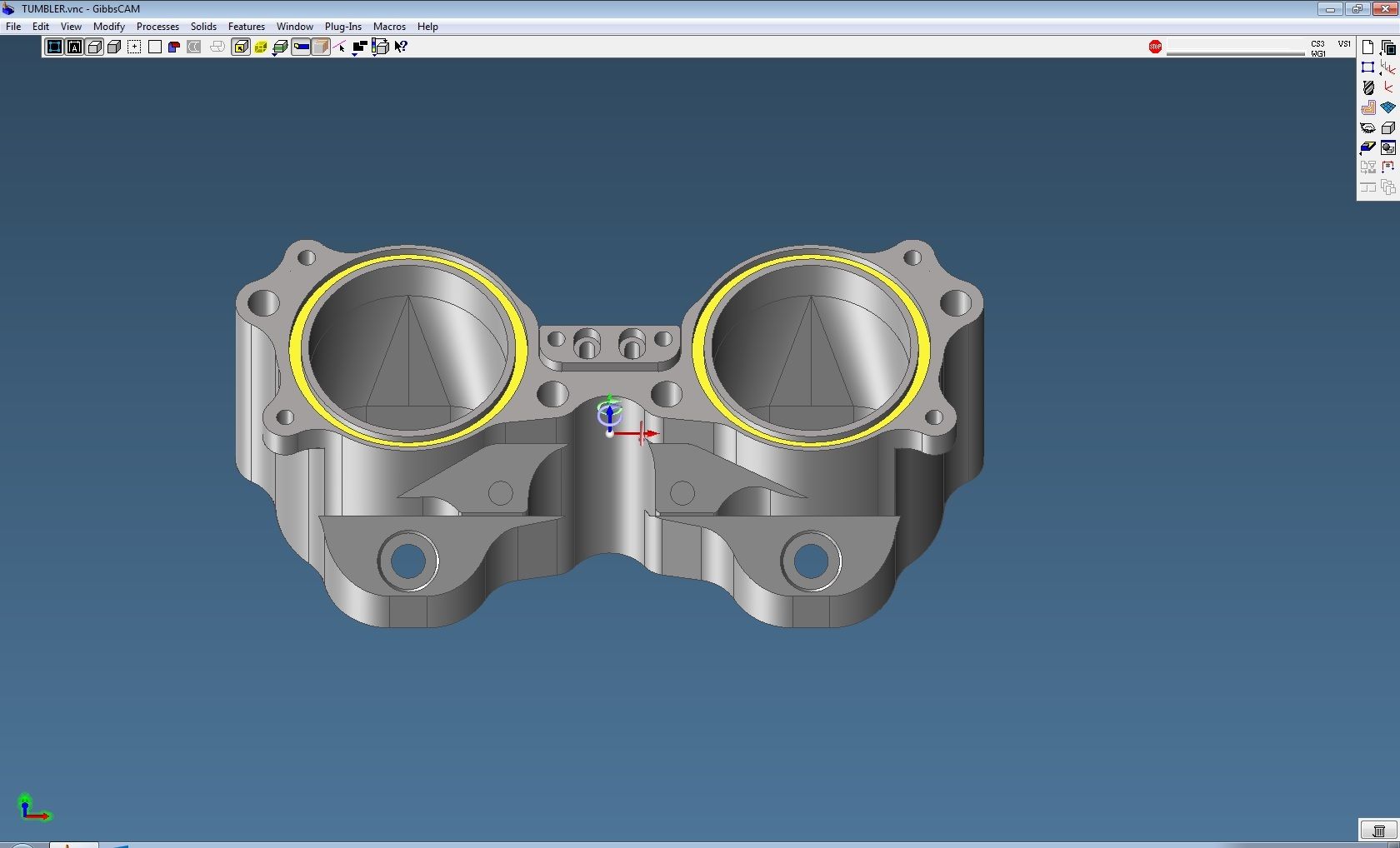1400x848 pixels.
Task: Toggle the dimension/annotation 'A' display icon
Action: coord(74,47)
